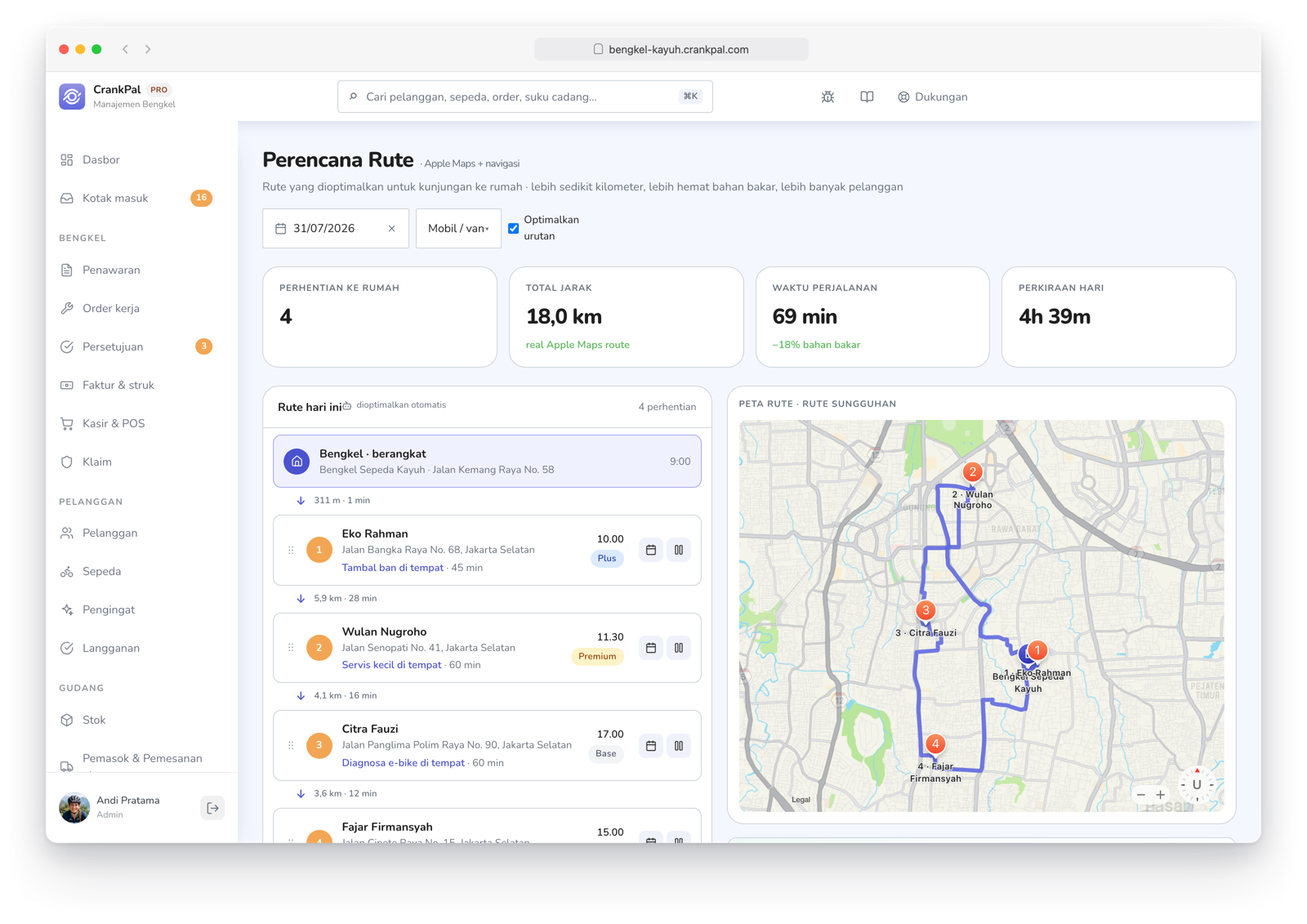Screen dimensions: 1307x924
Task: Click drag handle for Citra Fauzi stop
Action: (291, 746)
